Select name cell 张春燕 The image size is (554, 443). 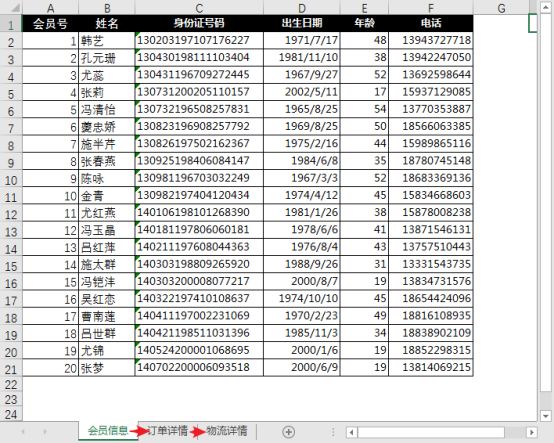pyautogui.click(x=106, y=161)
